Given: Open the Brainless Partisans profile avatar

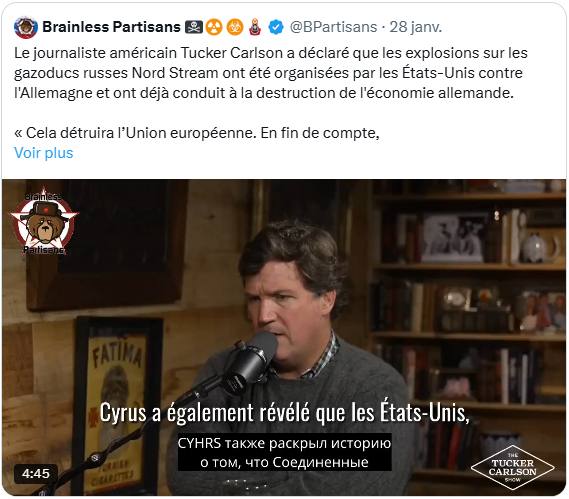Looking at the screenshot, I should [26, 27].
